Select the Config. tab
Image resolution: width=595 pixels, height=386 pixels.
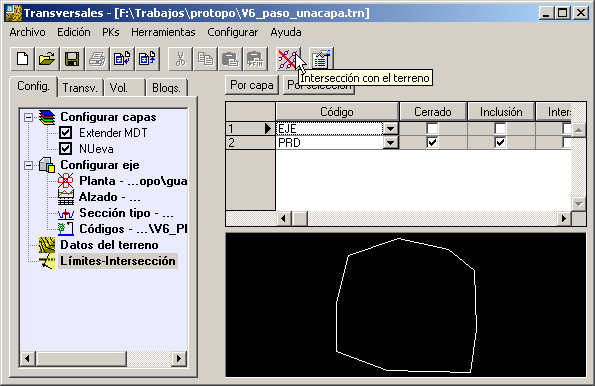click(33, 86)
